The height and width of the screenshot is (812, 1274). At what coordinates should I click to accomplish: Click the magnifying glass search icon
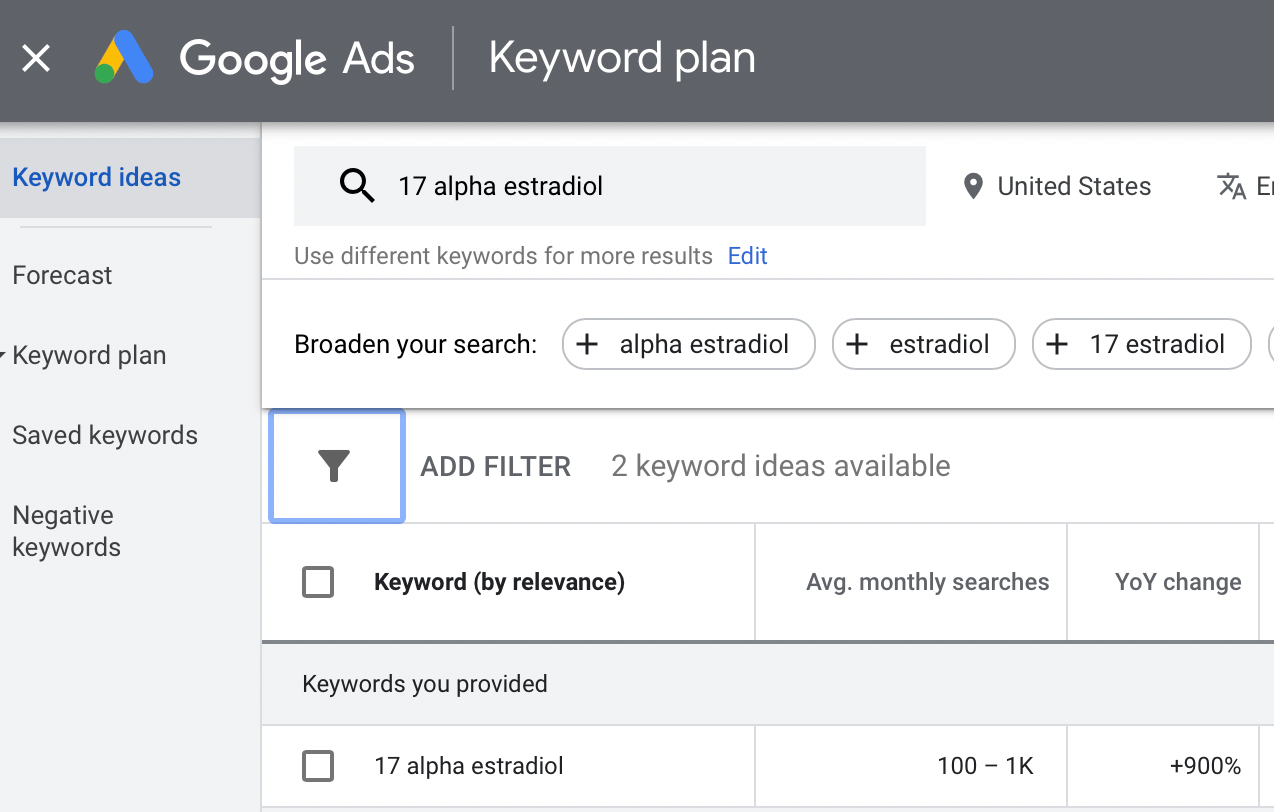357,186
